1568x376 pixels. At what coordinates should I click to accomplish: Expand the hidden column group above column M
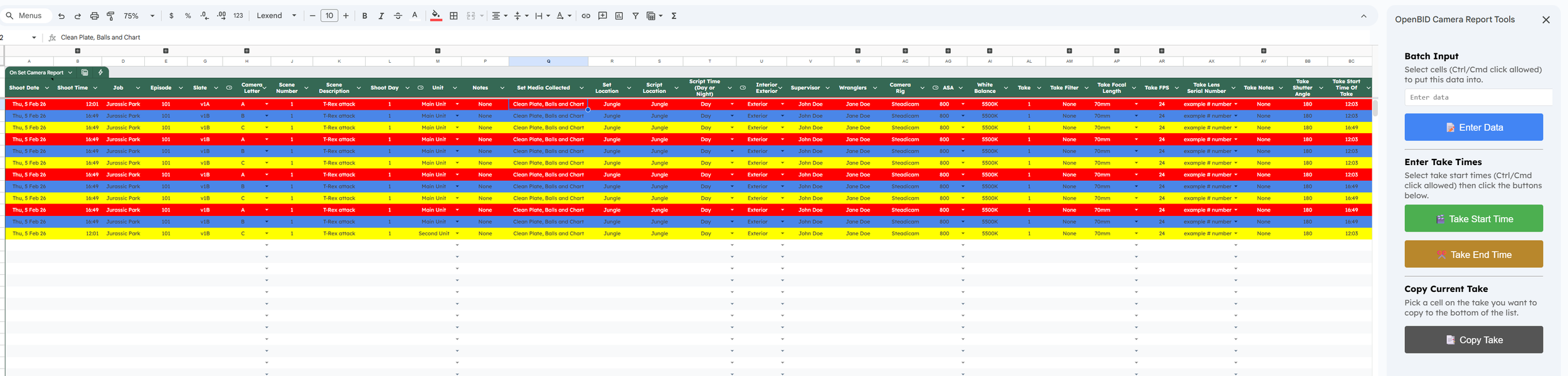[x=438, y=51]
